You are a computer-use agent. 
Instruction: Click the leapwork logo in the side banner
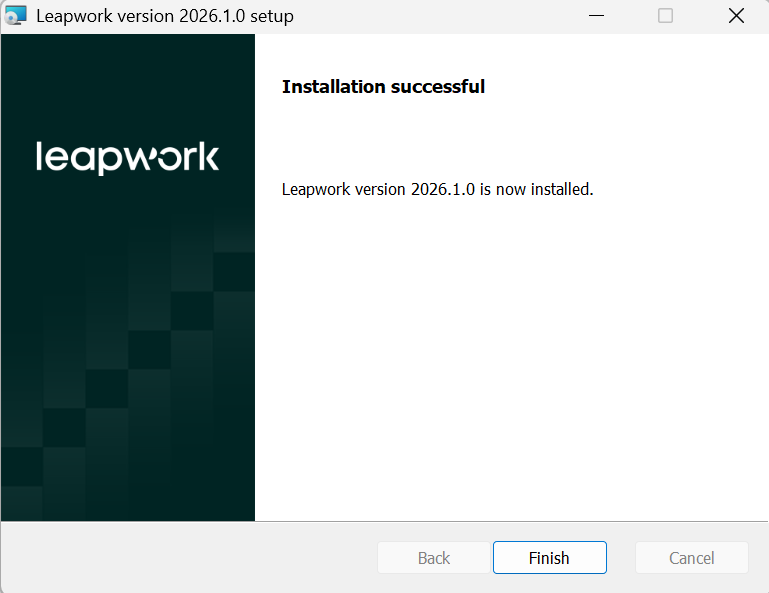[x=128, y=158]
